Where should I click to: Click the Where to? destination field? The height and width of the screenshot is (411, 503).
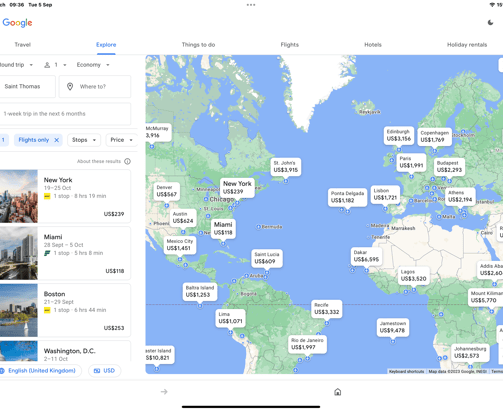coord(95,86)
